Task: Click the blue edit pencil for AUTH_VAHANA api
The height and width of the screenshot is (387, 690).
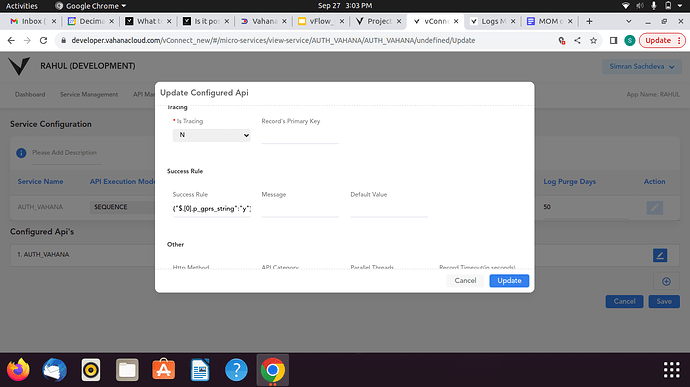Action: pyautogui.click(x=660, y=255)
